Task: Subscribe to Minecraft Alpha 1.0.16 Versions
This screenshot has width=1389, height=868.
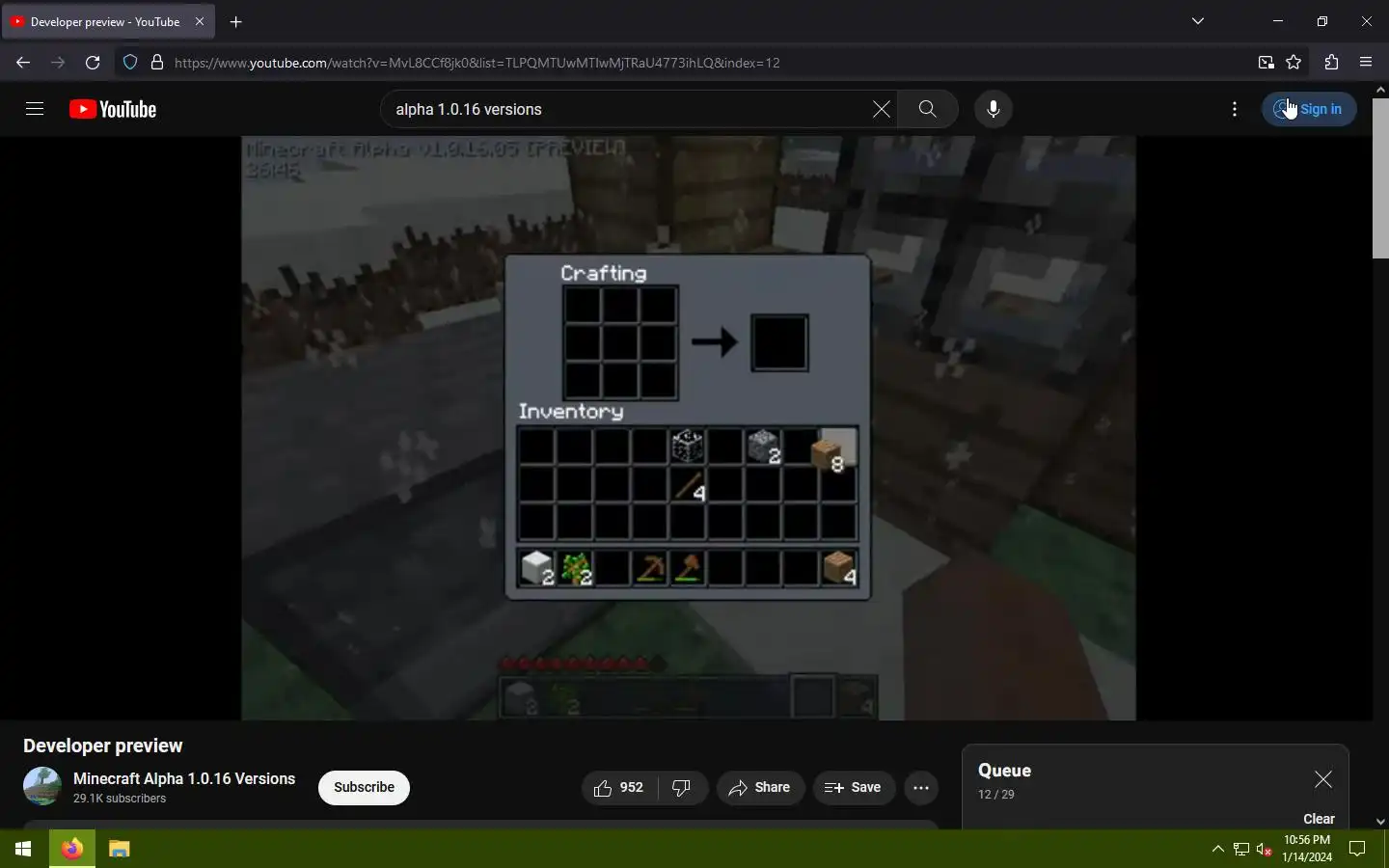Action: coord(364,788)
